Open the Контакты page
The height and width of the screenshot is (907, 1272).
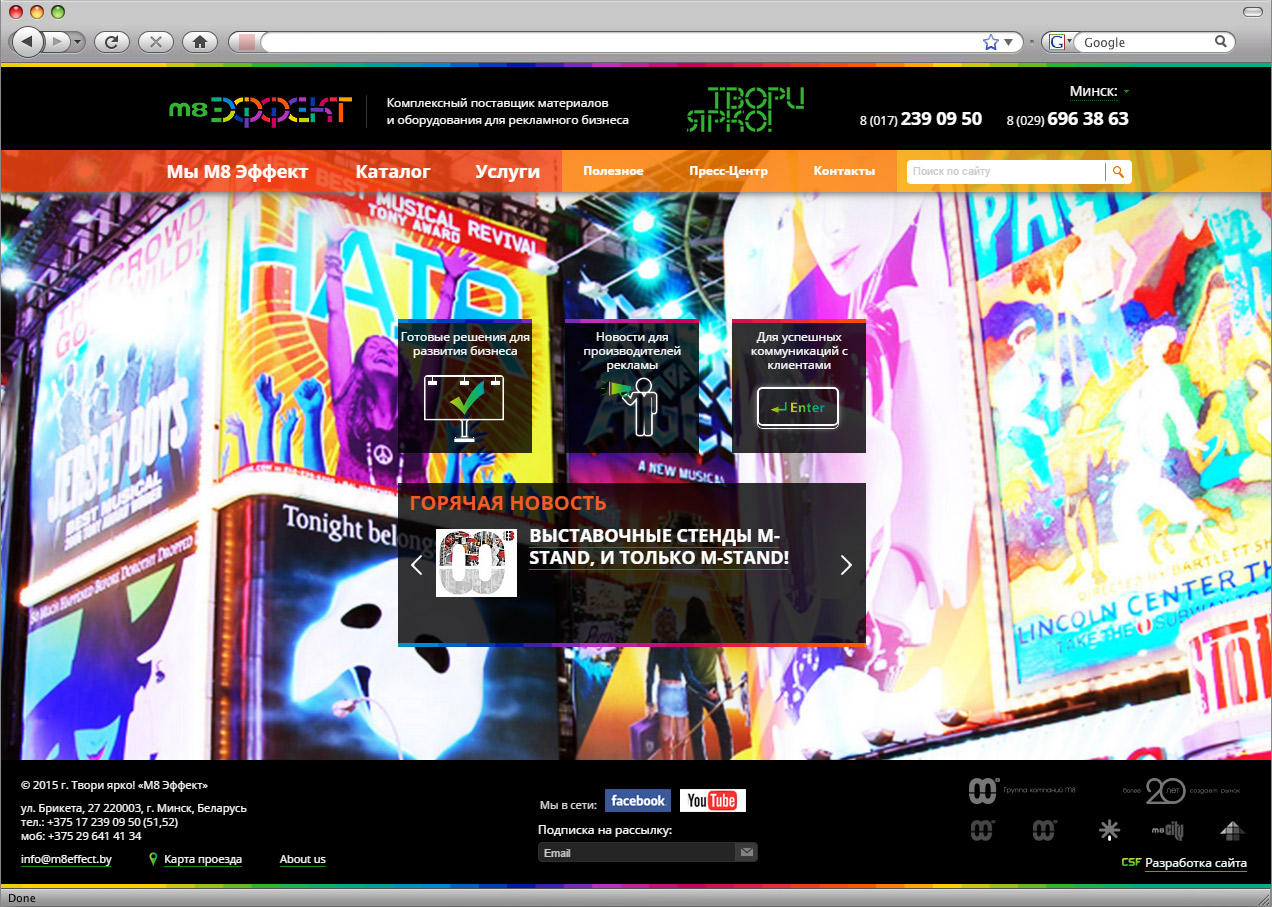[x=844, y=171]
